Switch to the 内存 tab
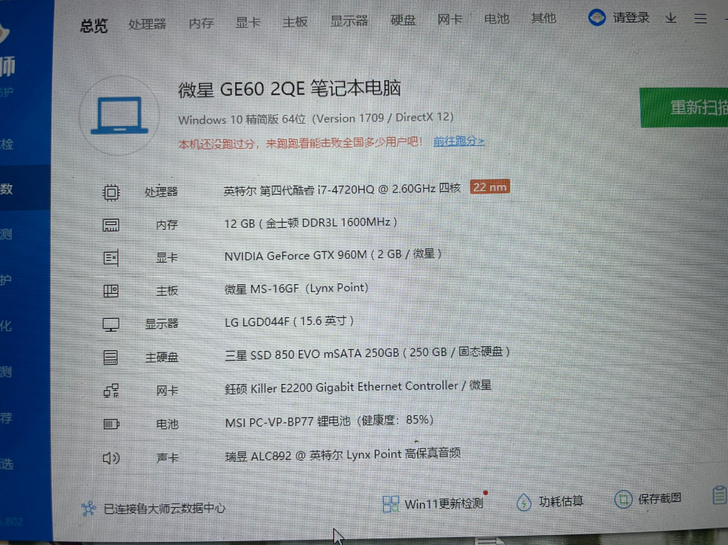Viewport: 728px width, 545px height. tap(202, 23)
